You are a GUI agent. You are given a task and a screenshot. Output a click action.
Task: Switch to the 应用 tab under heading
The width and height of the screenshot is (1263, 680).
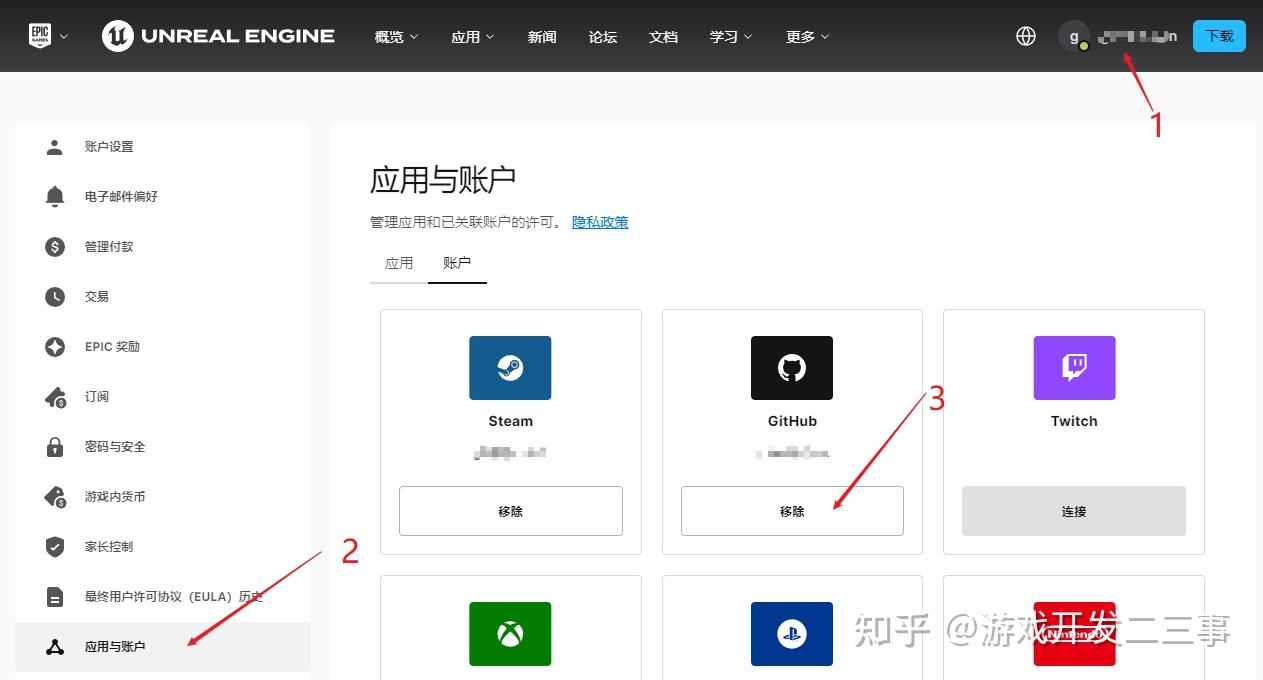point(399,263)
